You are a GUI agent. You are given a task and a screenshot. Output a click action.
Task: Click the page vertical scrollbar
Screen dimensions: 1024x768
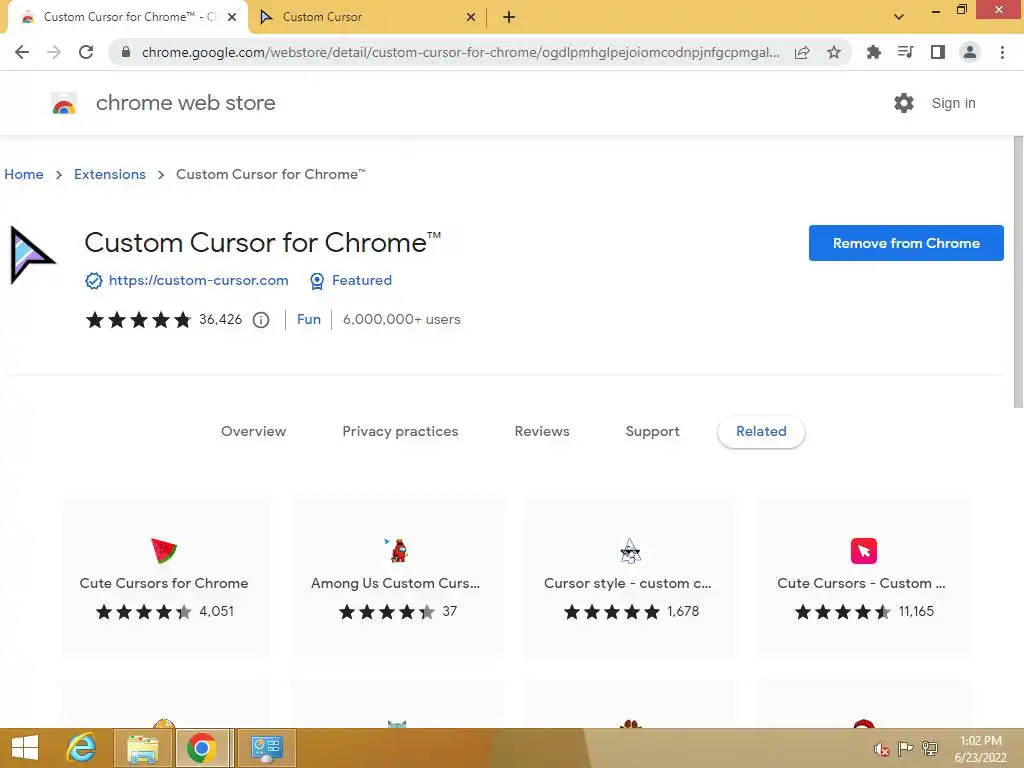pyautogui.click(x=1017, y=272)
